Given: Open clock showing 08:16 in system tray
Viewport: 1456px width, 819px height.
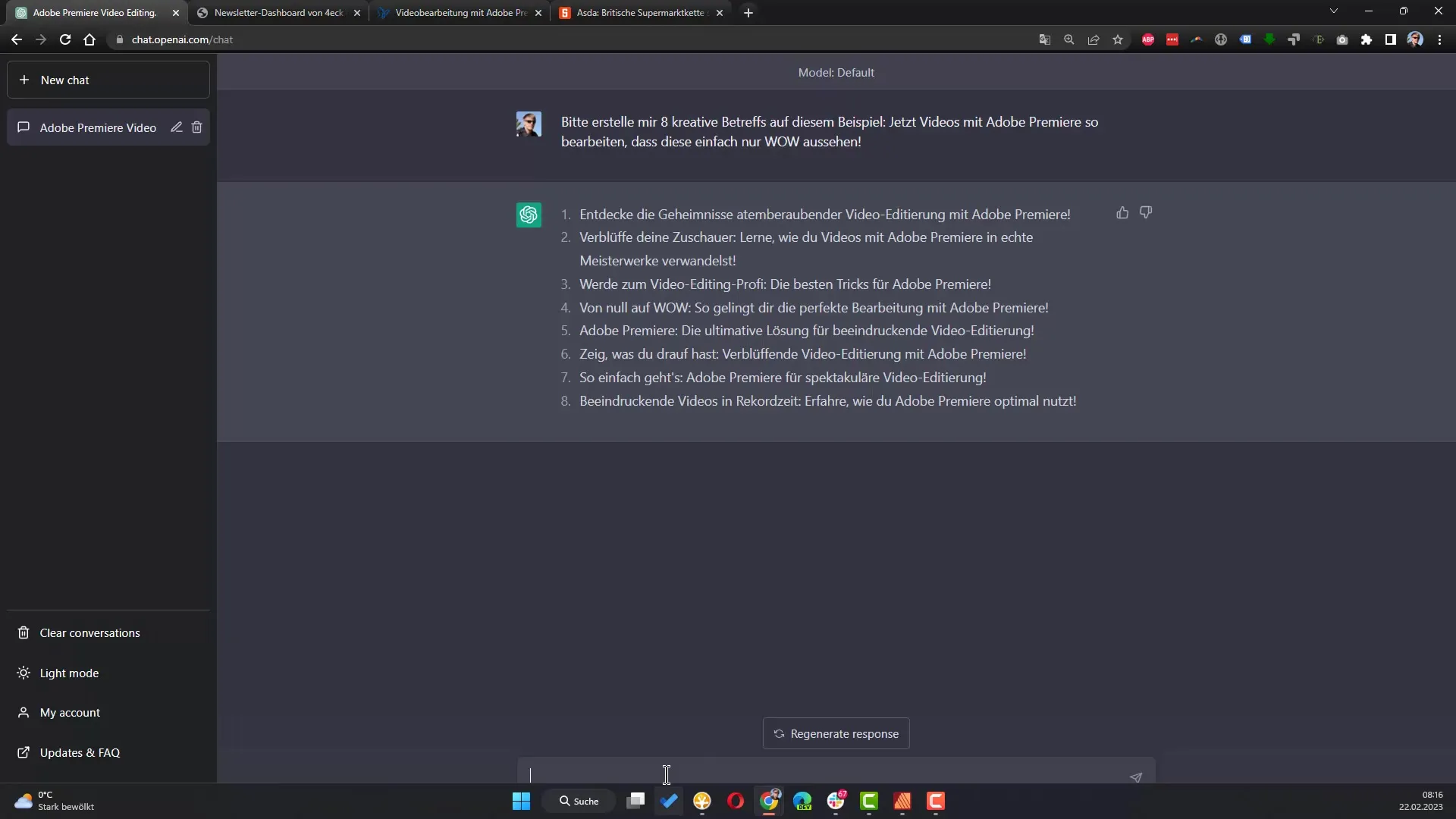Looking at the screenshot, I should [1421, 801].
